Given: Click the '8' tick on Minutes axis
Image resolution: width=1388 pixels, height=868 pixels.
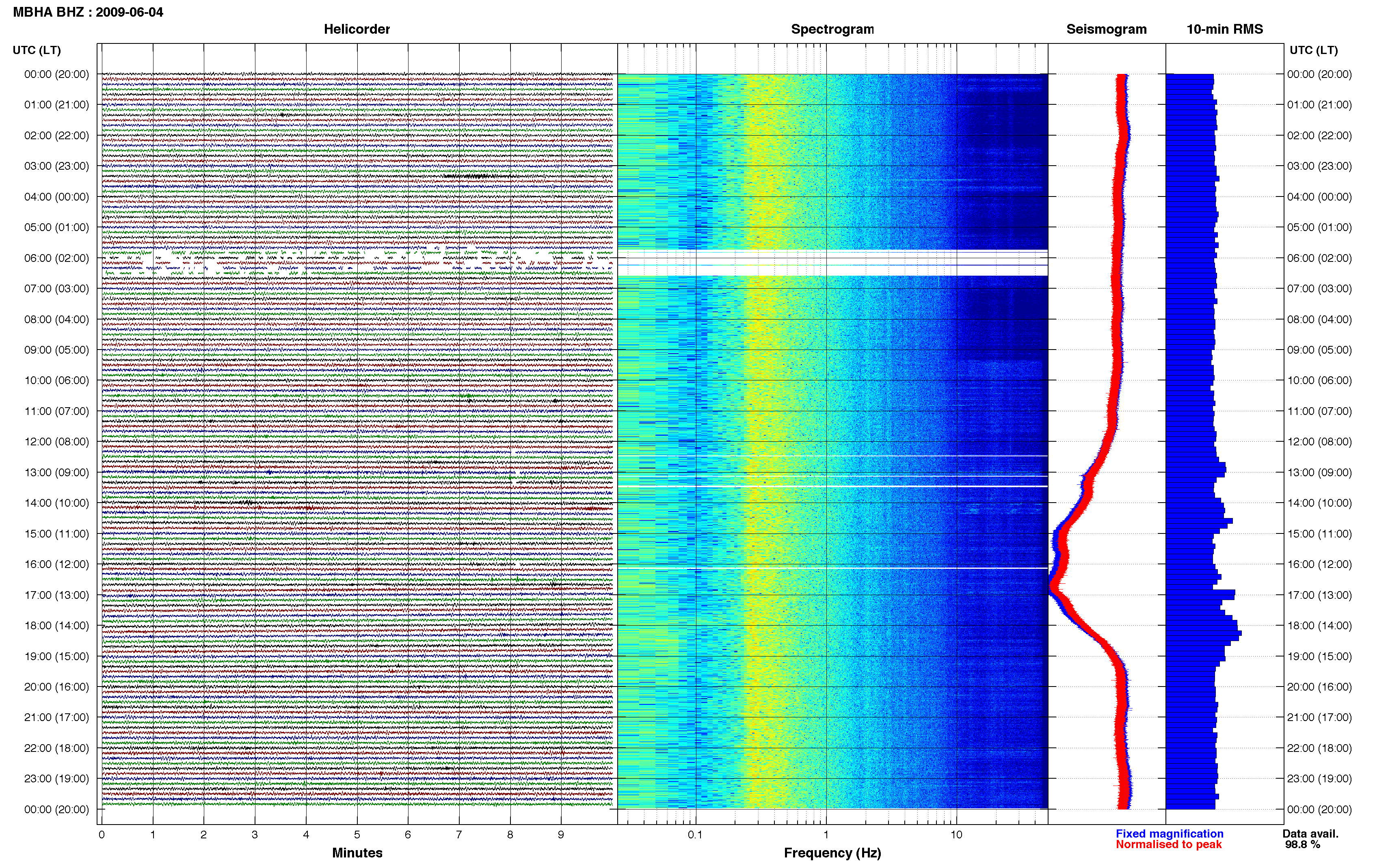Looking at the screenshot, I should tap(510, 835).
